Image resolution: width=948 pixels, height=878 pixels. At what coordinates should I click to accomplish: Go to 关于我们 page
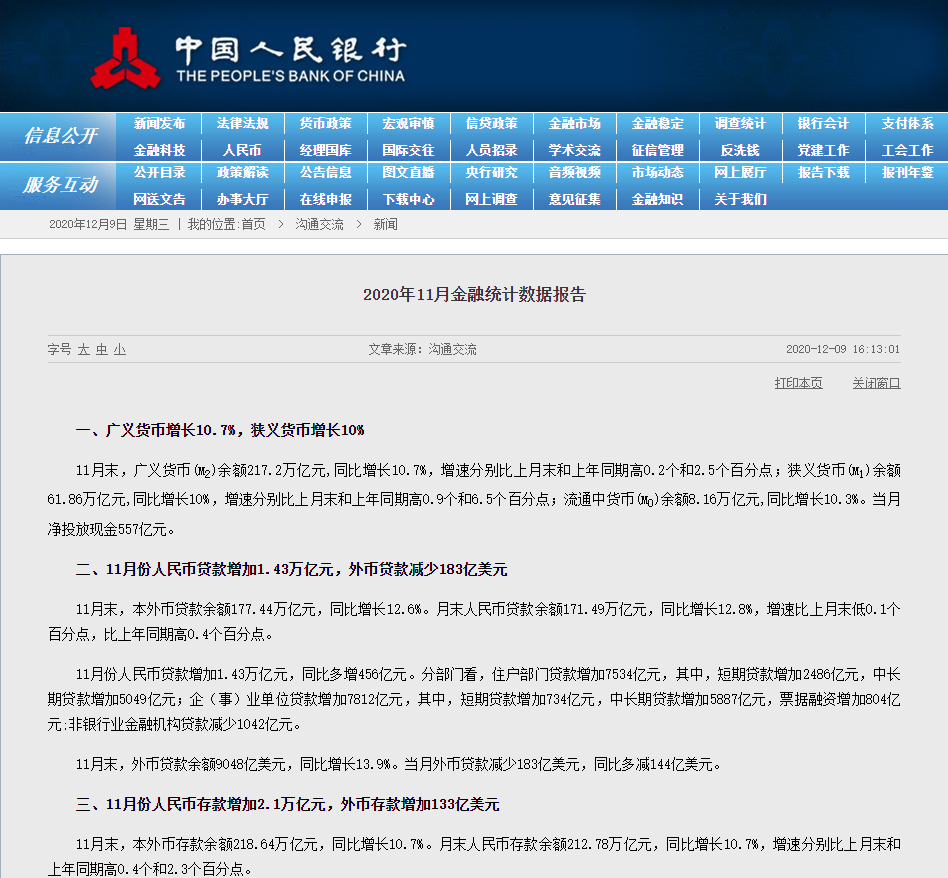click(741, 199)
